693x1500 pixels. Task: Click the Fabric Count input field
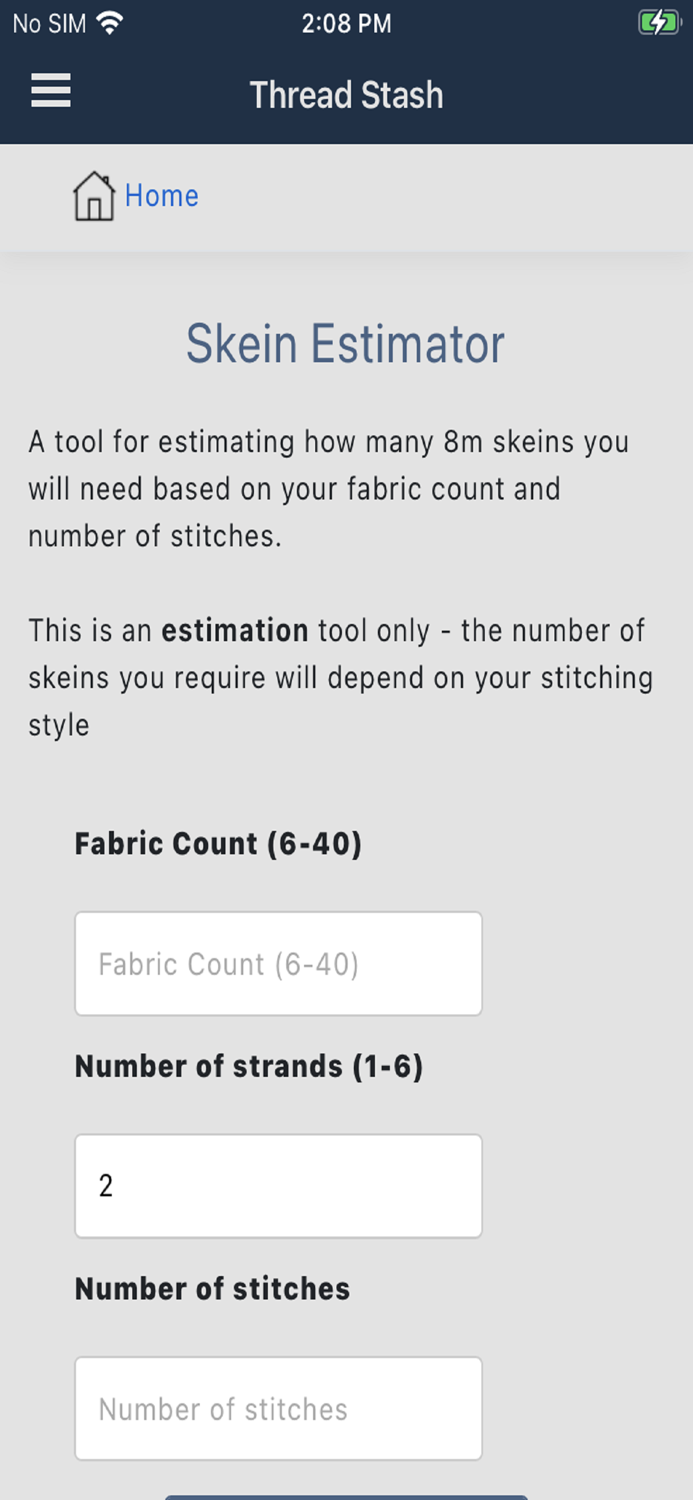tap(278, 963)
